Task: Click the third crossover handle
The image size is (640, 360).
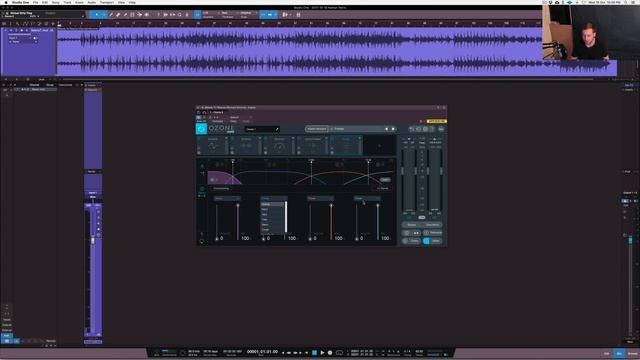Action: click(x=368, y=161)
